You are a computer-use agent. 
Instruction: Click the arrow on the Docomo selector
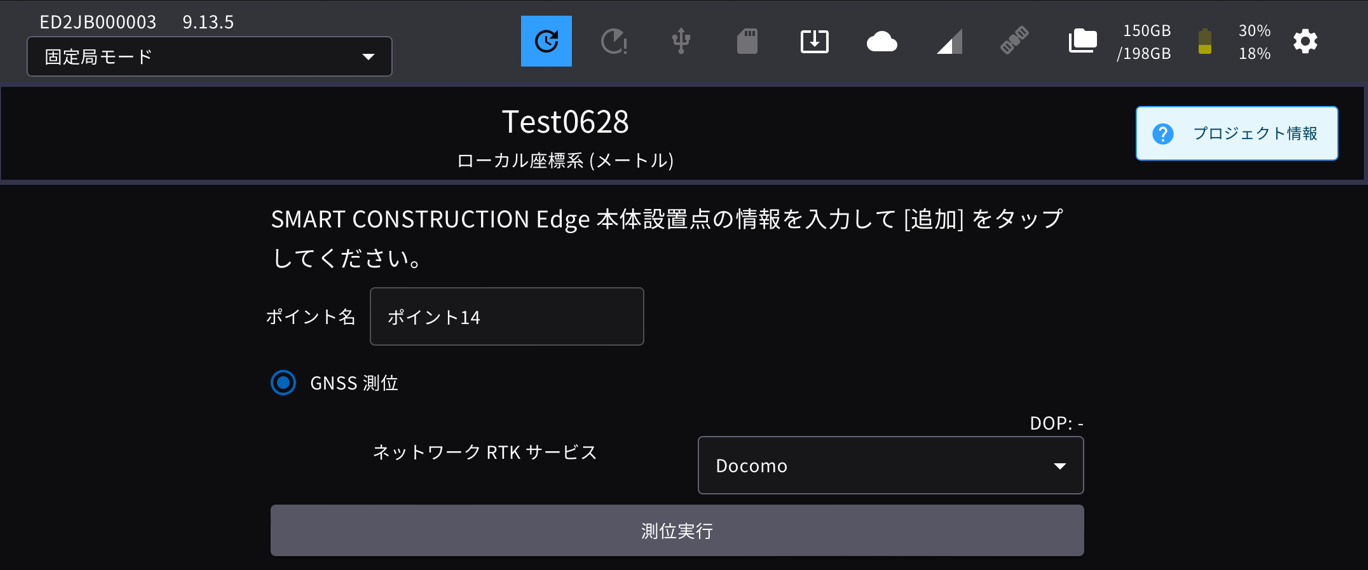click(x=1059, y=466)
